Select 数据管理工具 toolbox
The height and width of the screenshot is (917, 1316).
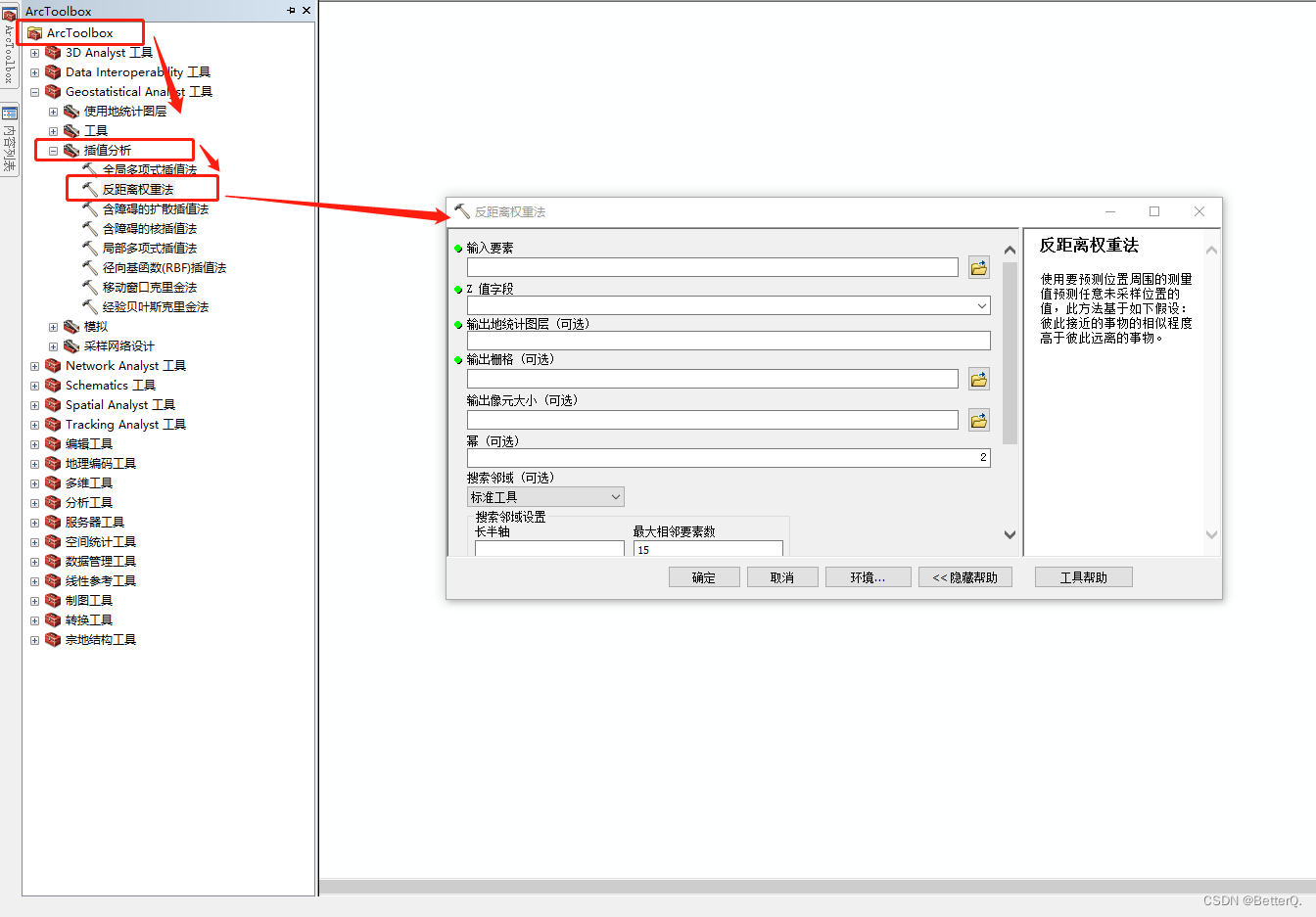pos(101,562)
